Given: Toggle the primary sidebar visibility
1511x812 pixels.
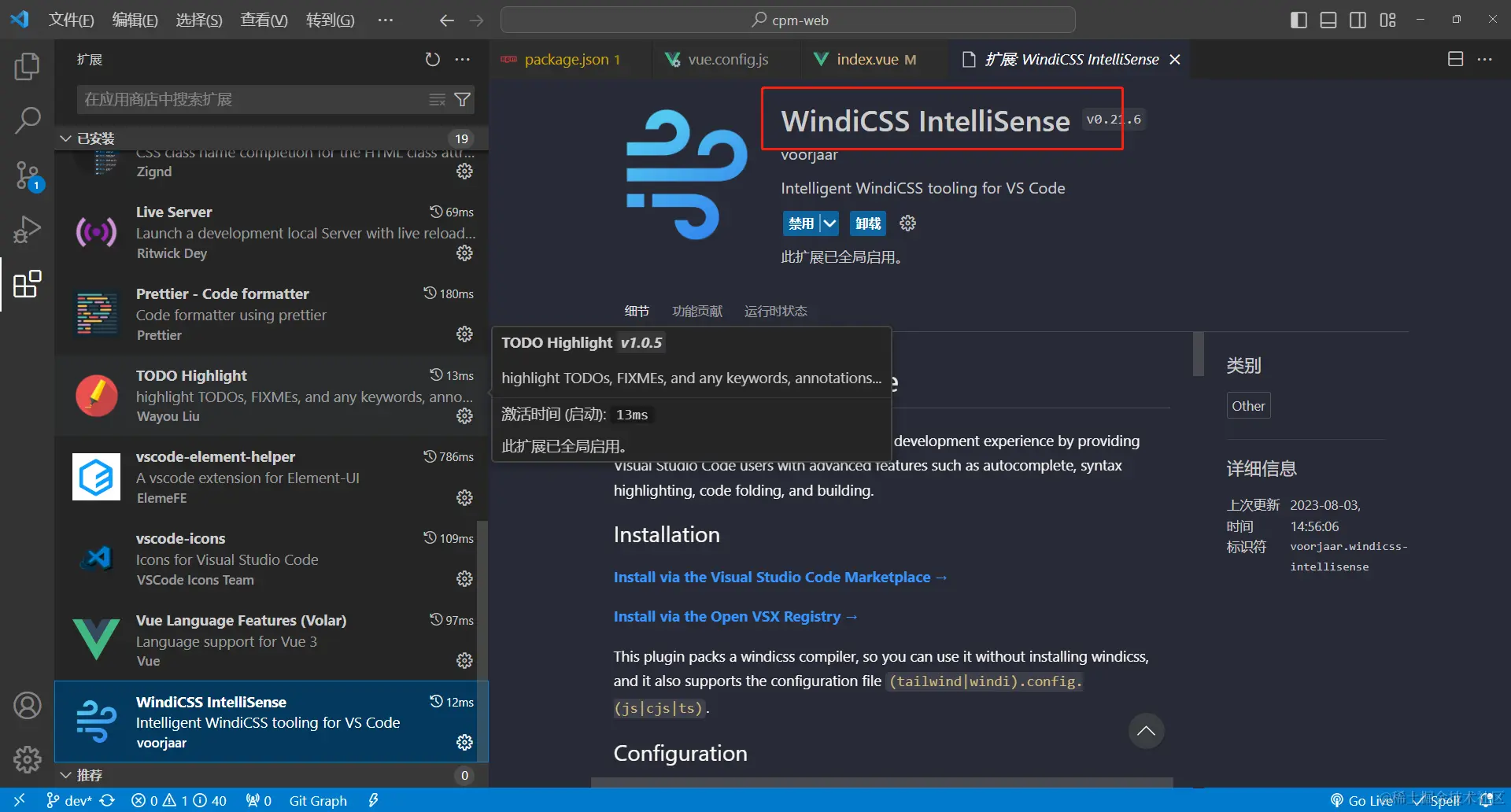Looking at the screenshot, I should tap(1298, 20).
